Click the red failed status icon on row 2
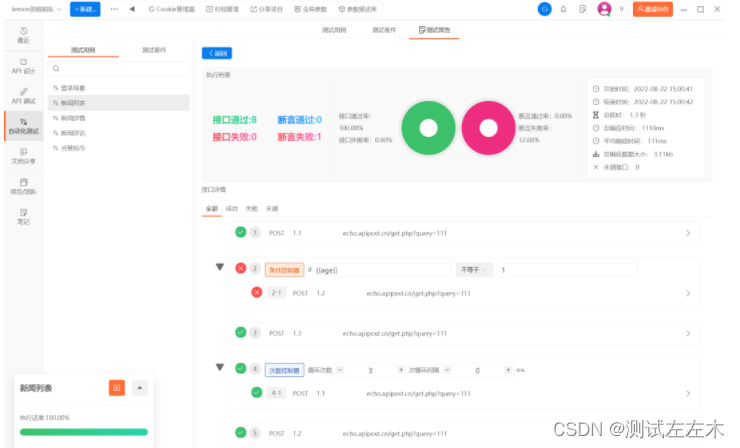The width and height of the screenshot is (740, 448). 241,268
